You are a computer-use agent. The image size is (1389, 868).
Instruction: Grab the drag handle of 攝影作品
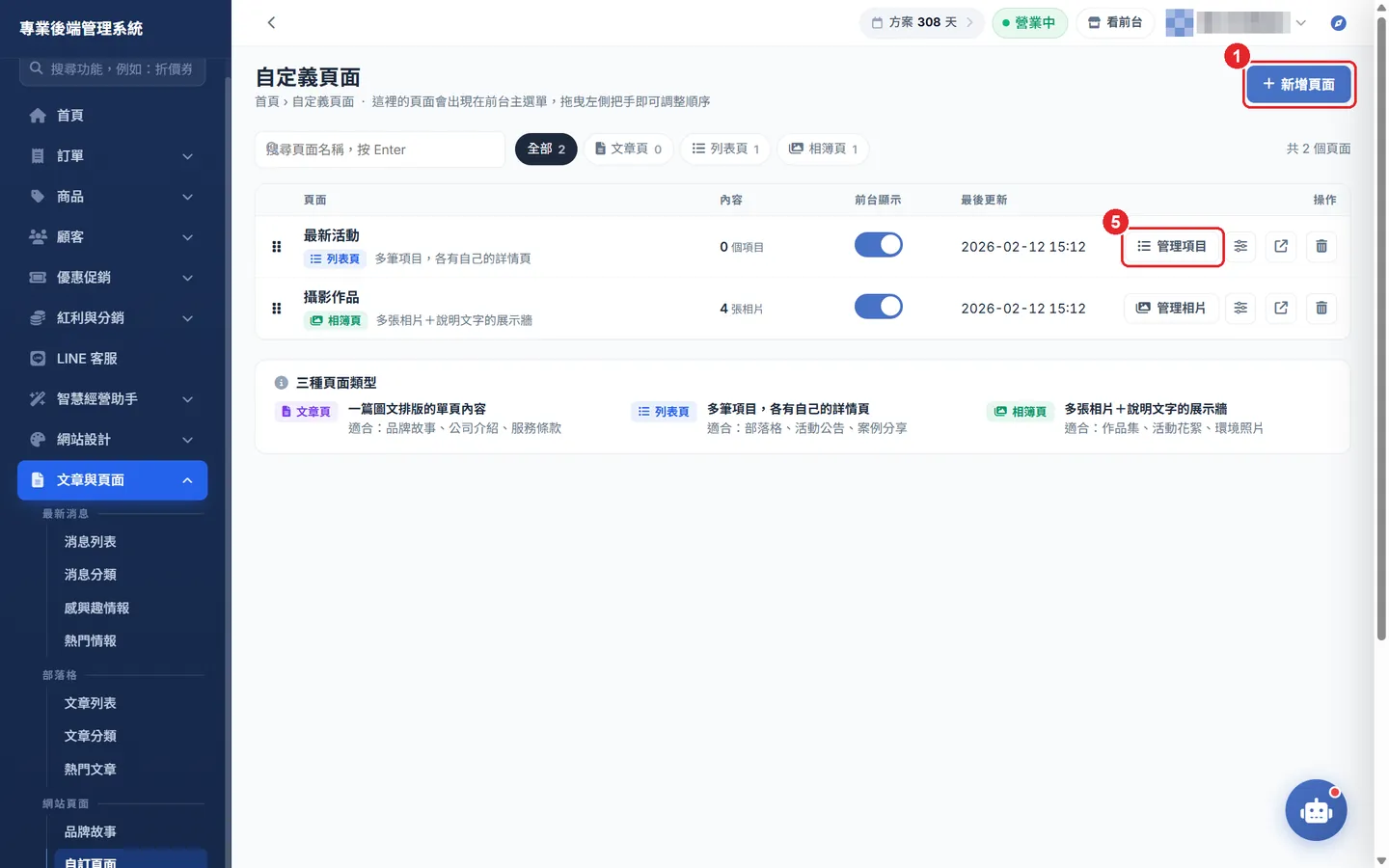click(277, 309)
